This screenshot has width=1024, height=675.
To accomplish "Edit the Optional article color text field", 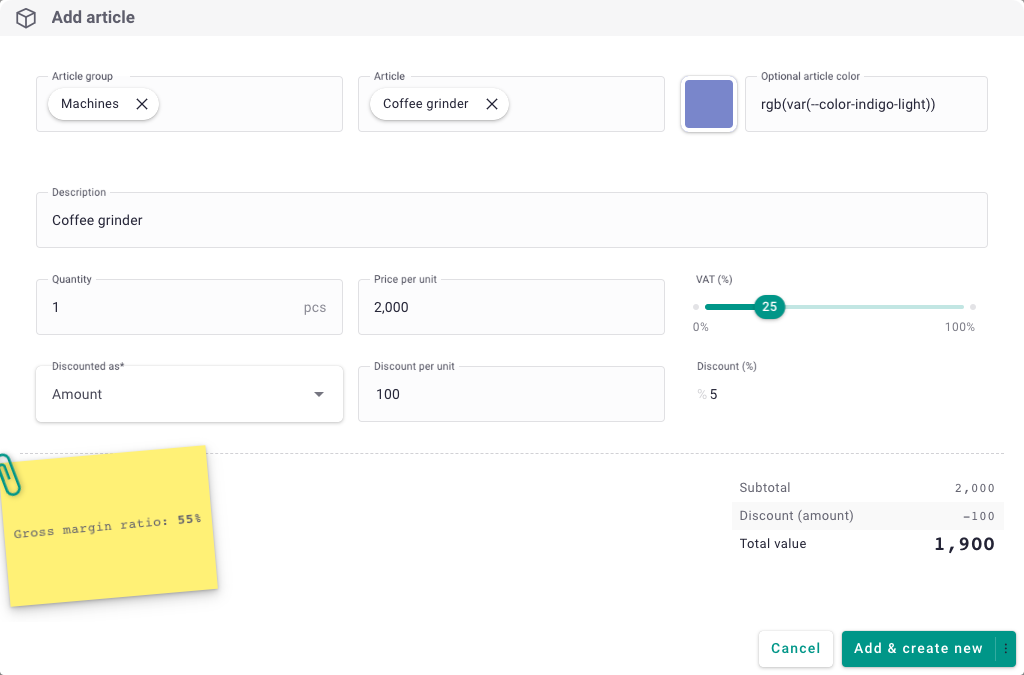I will 865,104.
